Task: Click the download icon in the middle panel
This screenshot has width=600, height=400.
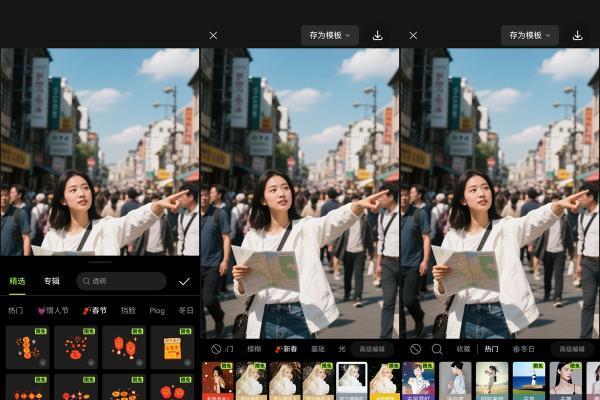Action: click(x=377, y=35)
